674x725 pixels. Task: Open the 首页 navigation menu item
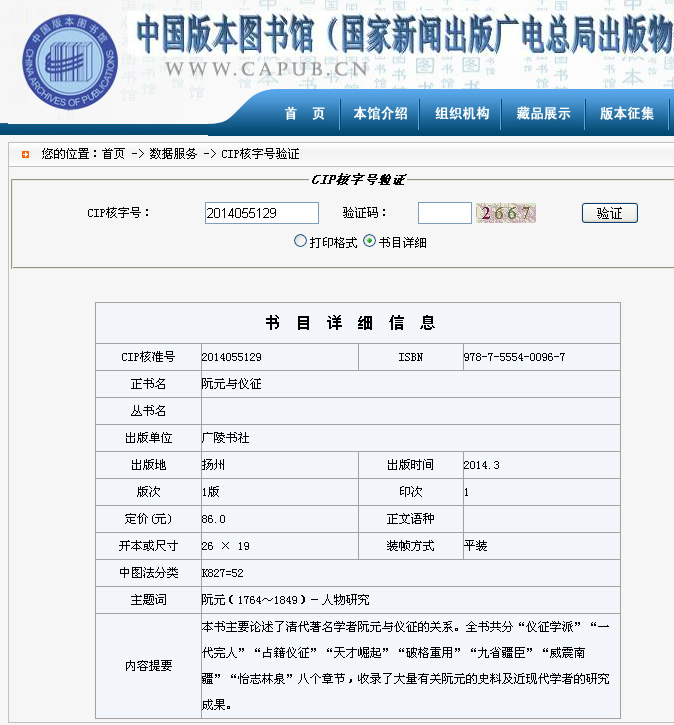[x=305, y=114]
